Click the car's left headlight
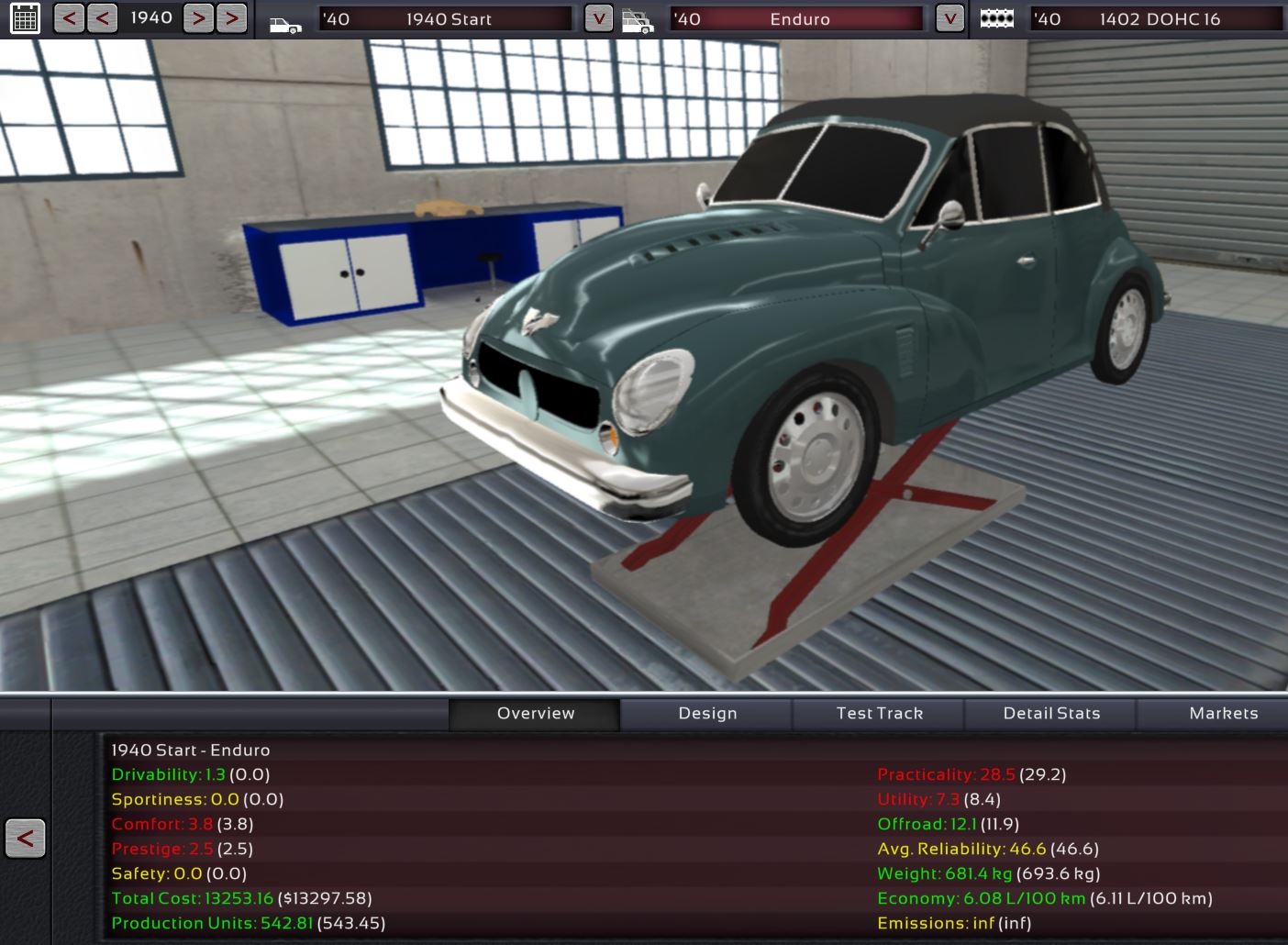The height and width of the screenshot is (945, 1288). click(653, 392)
